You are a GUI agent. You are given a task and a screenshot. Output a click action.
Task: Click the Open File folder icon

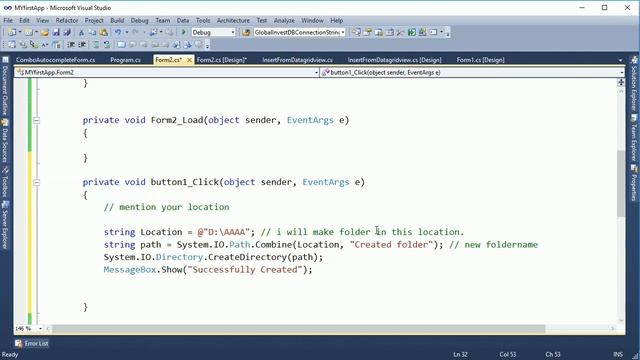[44, 32]
